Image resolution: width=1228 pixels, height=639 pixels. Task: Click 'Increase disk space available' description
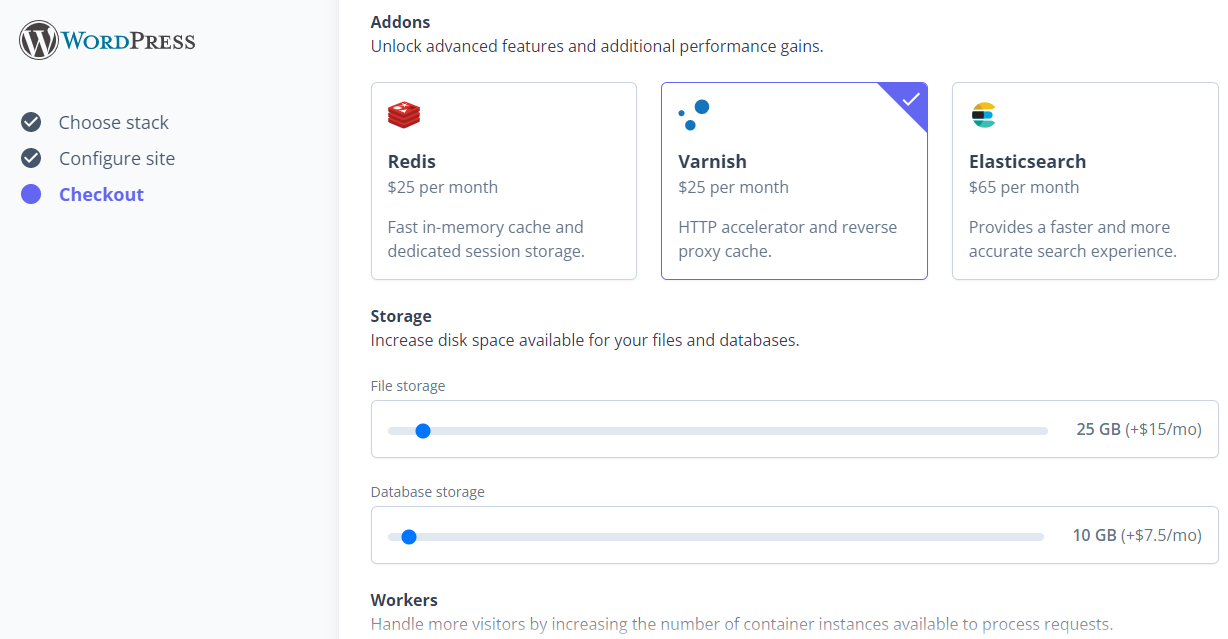coord(585,340)
